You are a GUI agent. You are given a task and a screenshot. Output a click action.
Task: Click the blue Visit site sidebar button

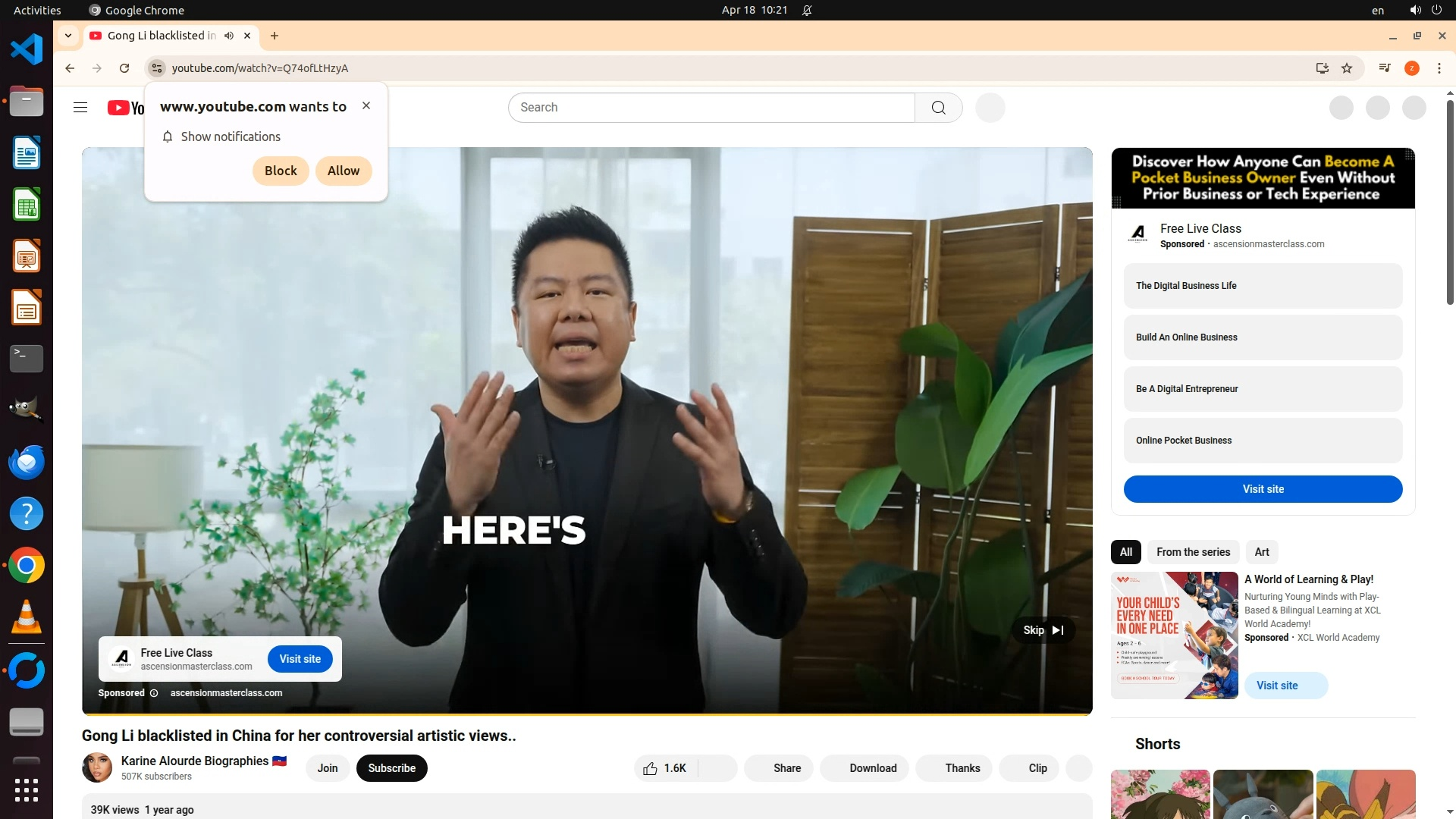click(1263, 489)
